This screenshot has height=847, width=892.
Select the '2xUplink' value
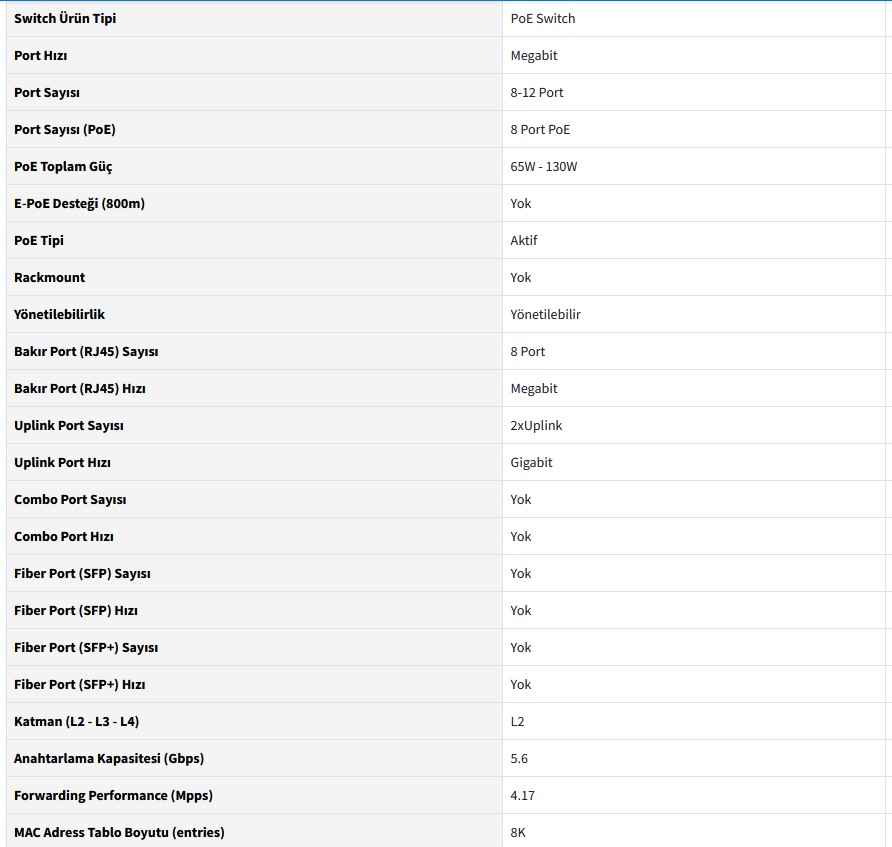536,425
